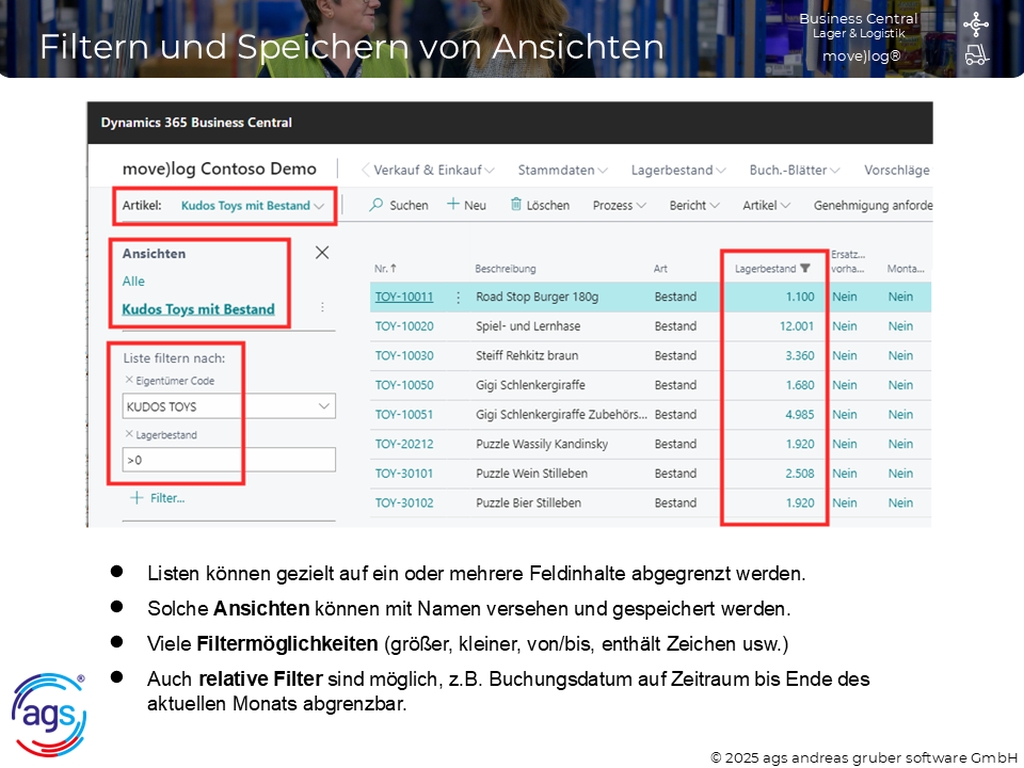Click the Suchen magnifier icon

click(376, 205)
